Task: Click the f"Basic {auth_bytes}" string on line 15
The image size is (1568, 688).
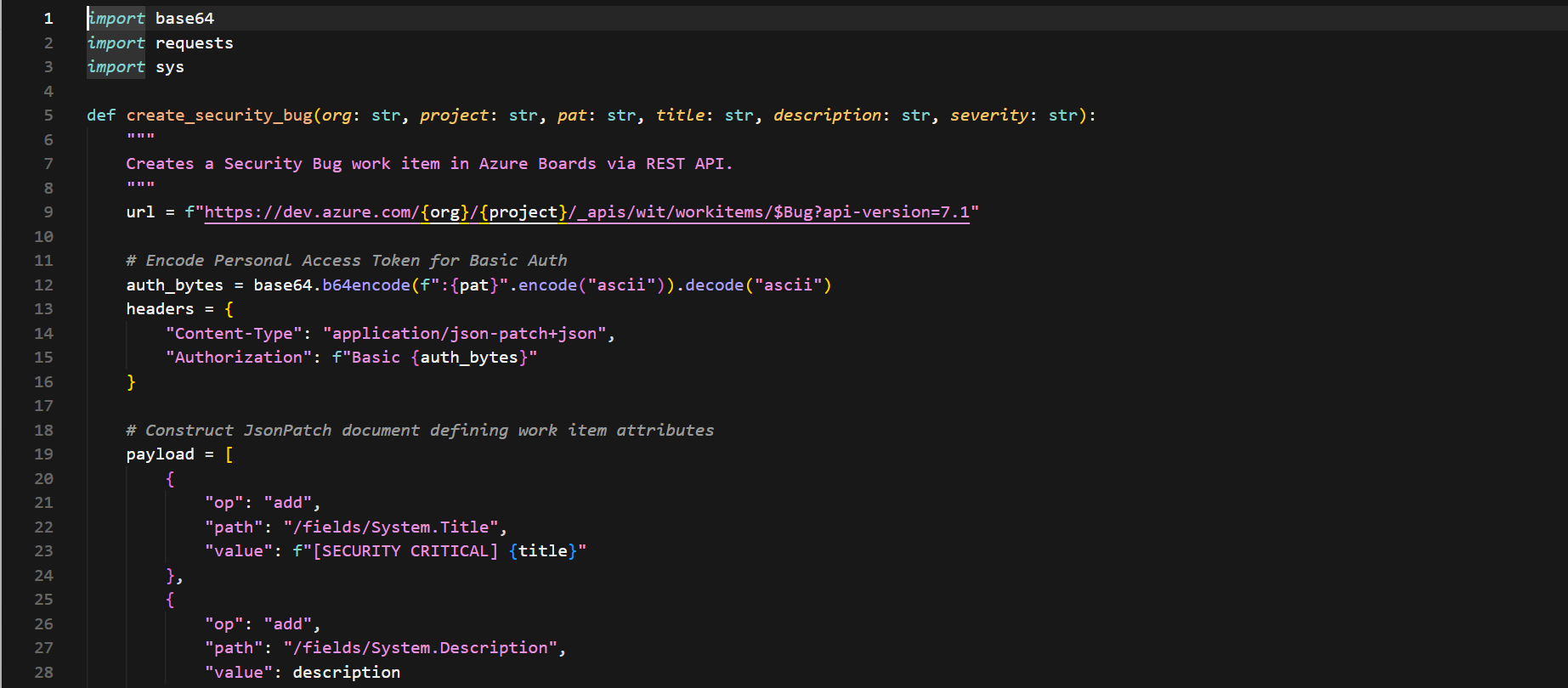Action: click(435, 358)
